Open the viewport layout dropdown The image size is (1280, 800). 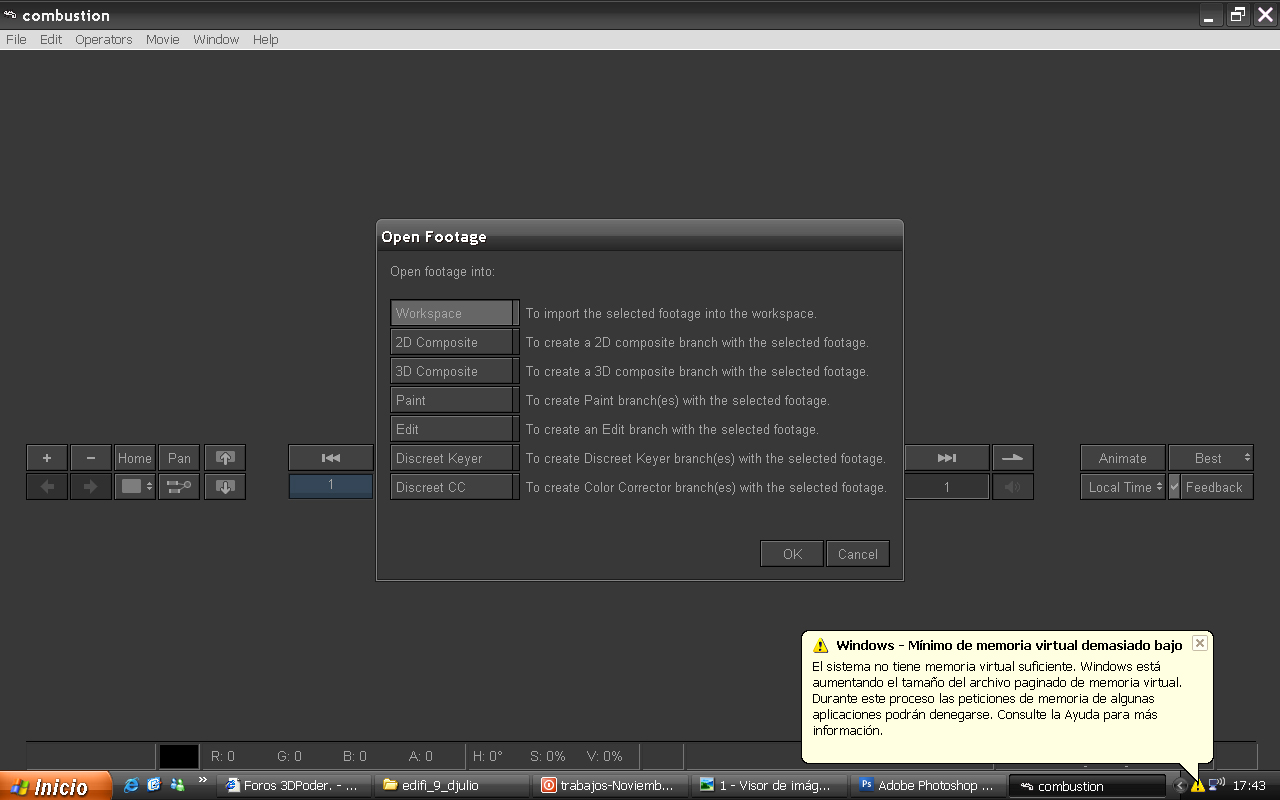[135, 487]
